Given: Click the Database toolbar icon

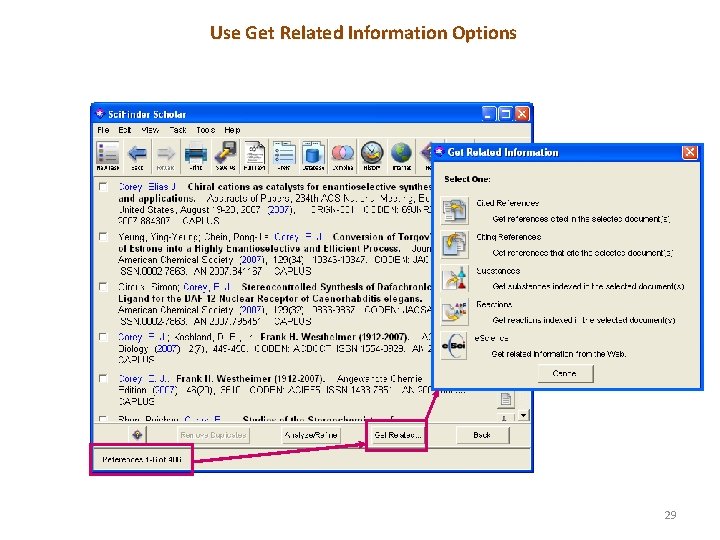Looking at the screenshot, I should (x=314, y=156).
